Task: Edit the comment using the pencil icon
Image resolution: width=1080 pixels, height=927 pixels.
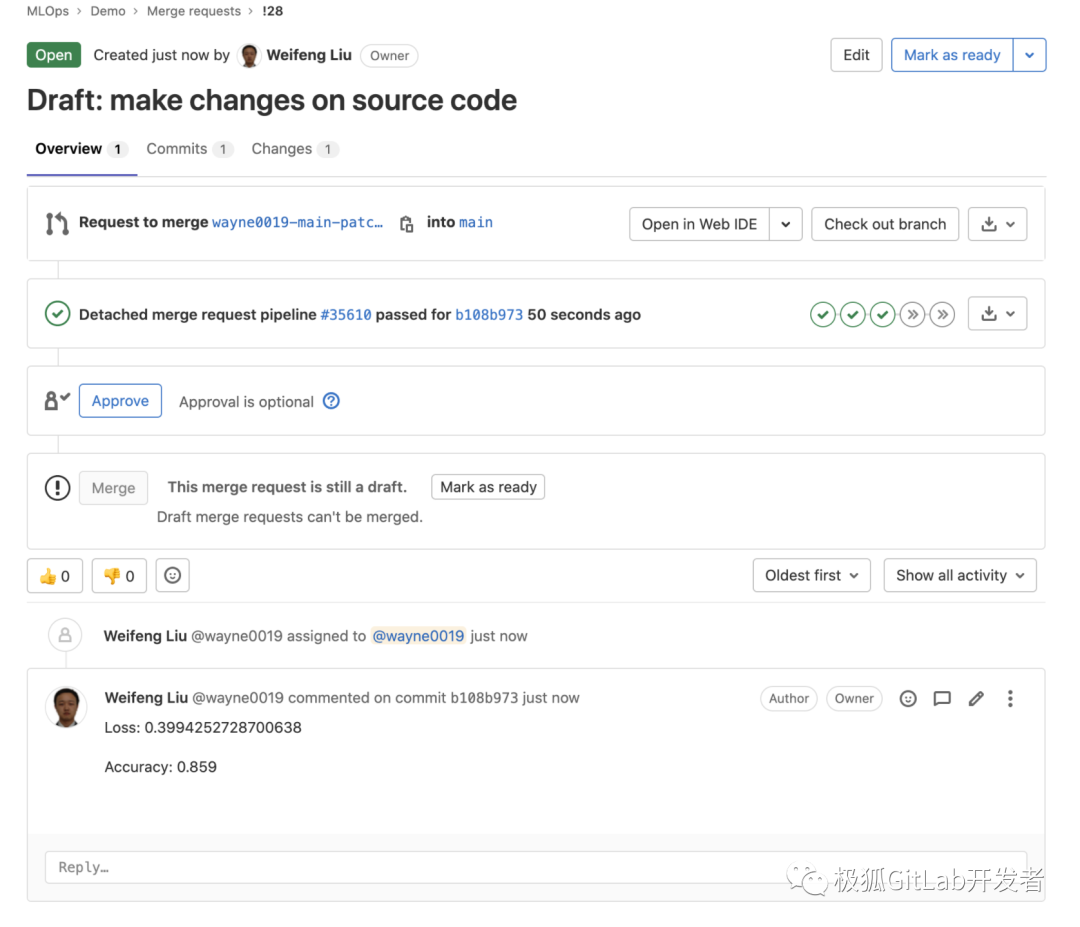Action: tap(976, 698)
